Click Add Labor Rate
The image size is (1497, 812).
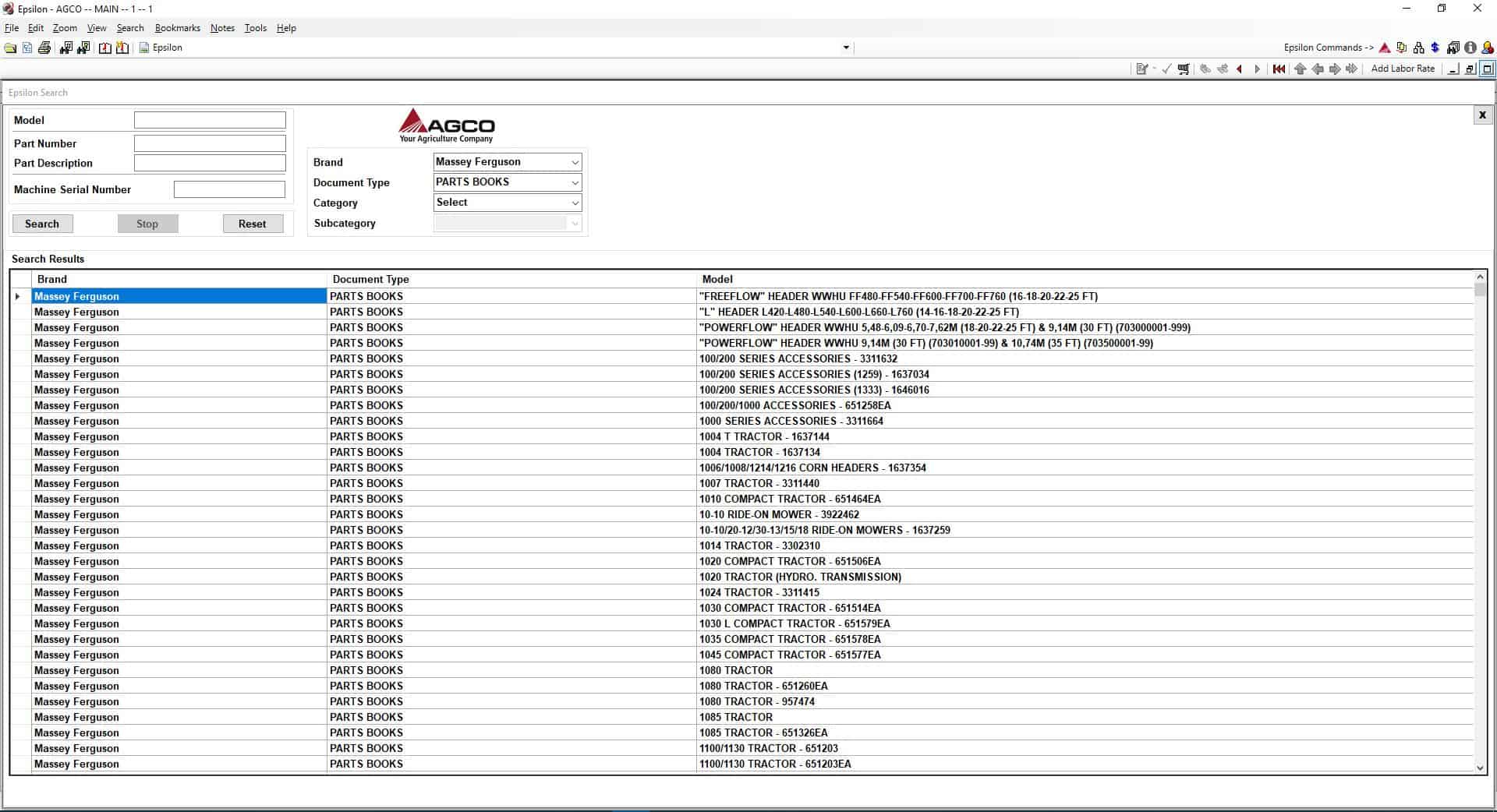pyautogui.click(x=1403, y=69)
